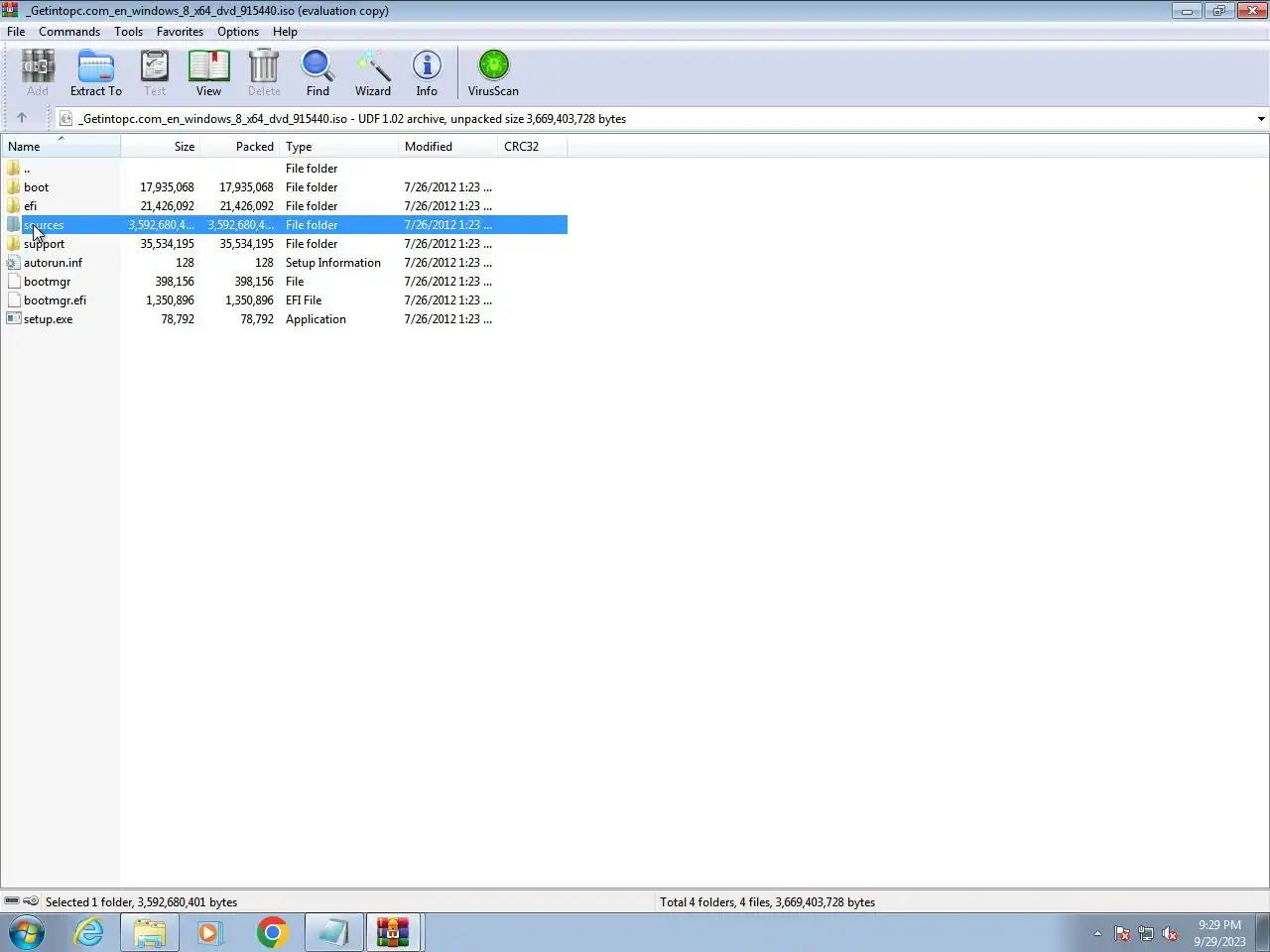Viewport: 1270px width, 952px height.
Task: Open Windows Start menu
Action: tap(27, 933)
